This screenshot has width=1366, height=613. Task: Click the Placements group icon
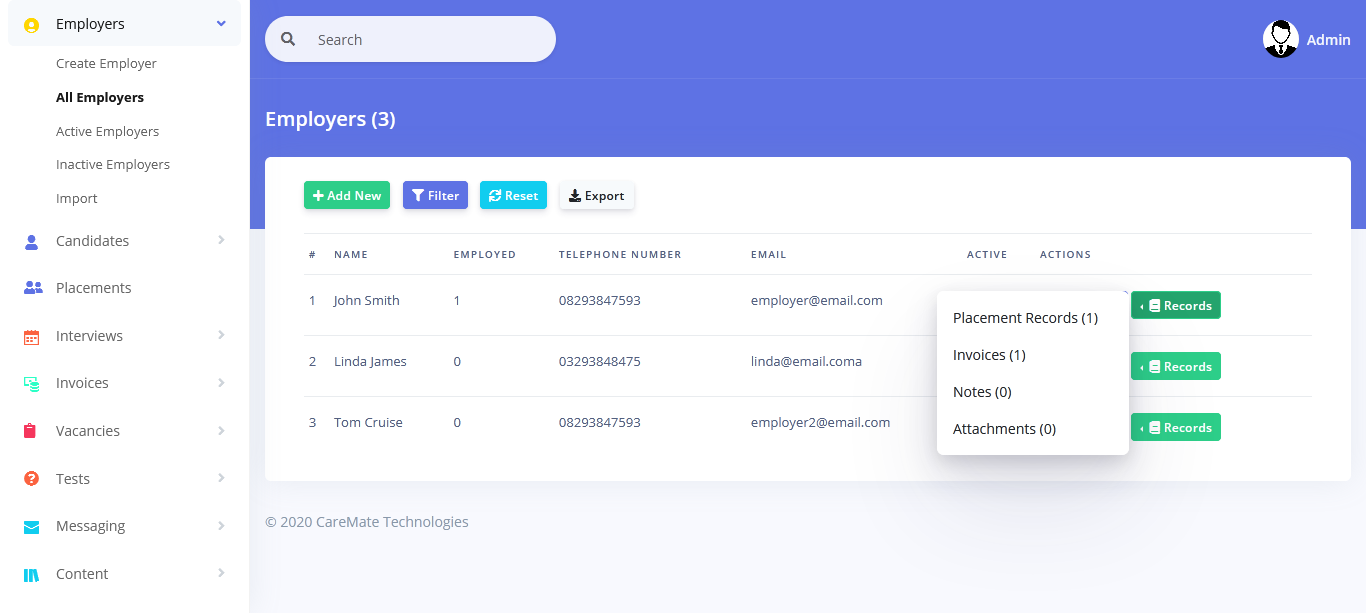tap(32, 288)
